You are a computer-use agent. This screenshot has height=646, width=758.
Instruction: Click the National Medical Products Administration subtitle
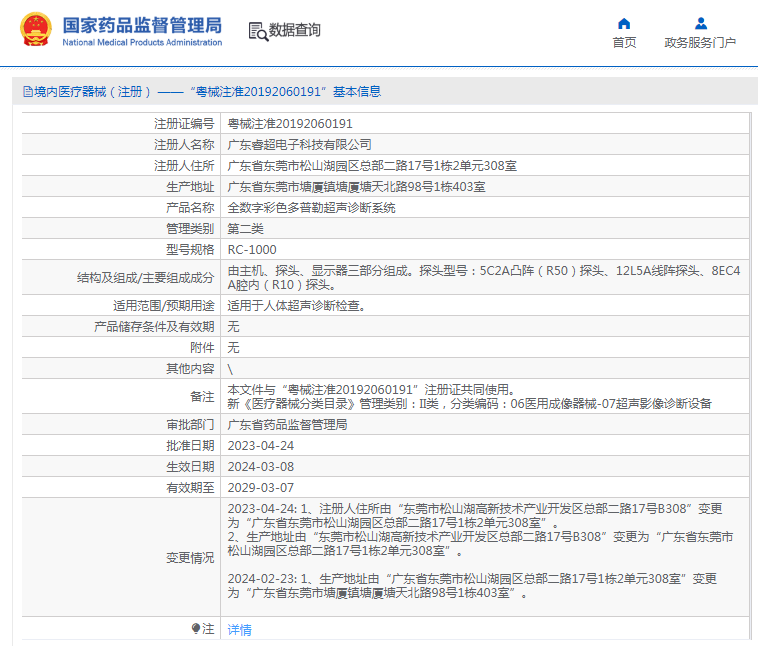tap(142, 43)
